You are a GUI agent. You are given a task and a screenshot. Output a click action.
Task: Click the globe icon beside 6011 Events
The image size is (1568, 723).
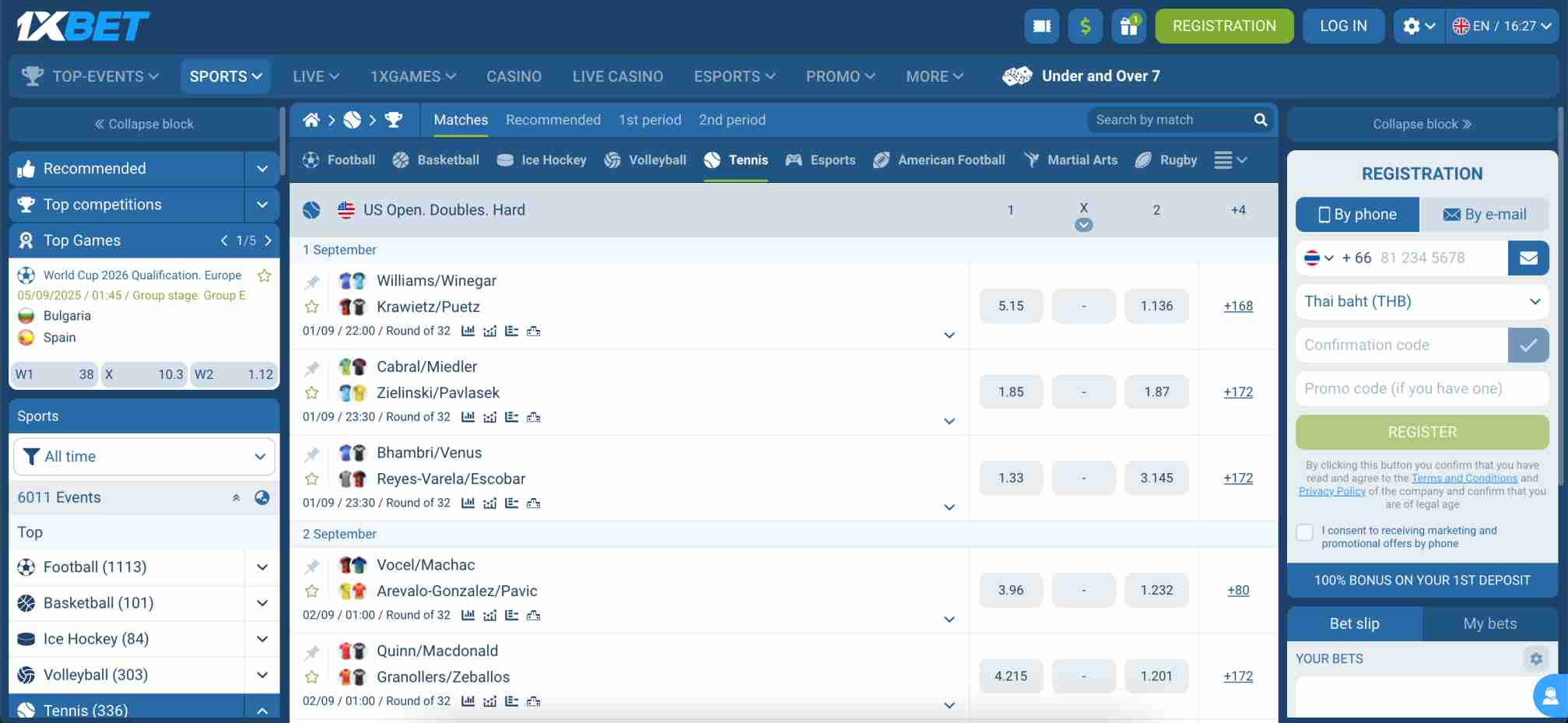pyautogui.click(x=262, y=497)
